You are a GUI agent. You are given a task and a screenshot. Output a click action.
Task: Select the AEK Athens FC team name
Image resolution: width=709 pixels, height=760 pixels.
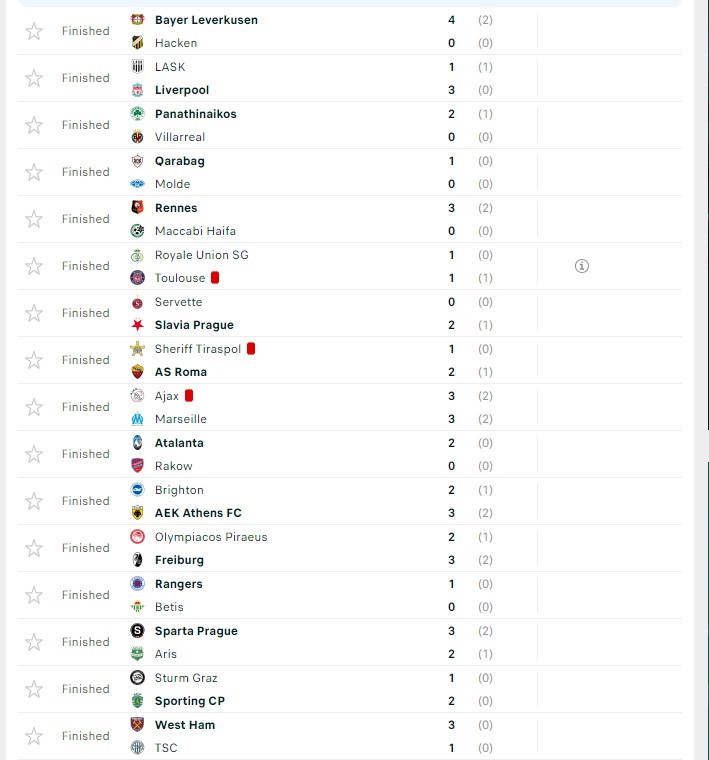point(198,513)
